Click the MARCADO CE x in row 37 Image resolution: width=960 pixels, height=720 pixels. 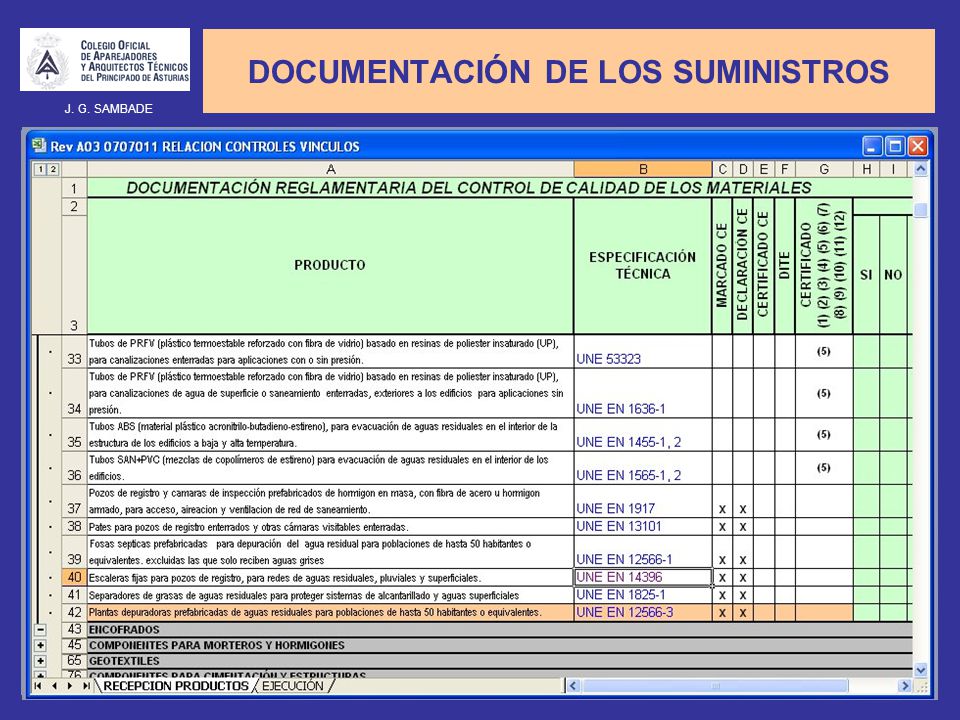pyautogui.click(x=722, y=509)
